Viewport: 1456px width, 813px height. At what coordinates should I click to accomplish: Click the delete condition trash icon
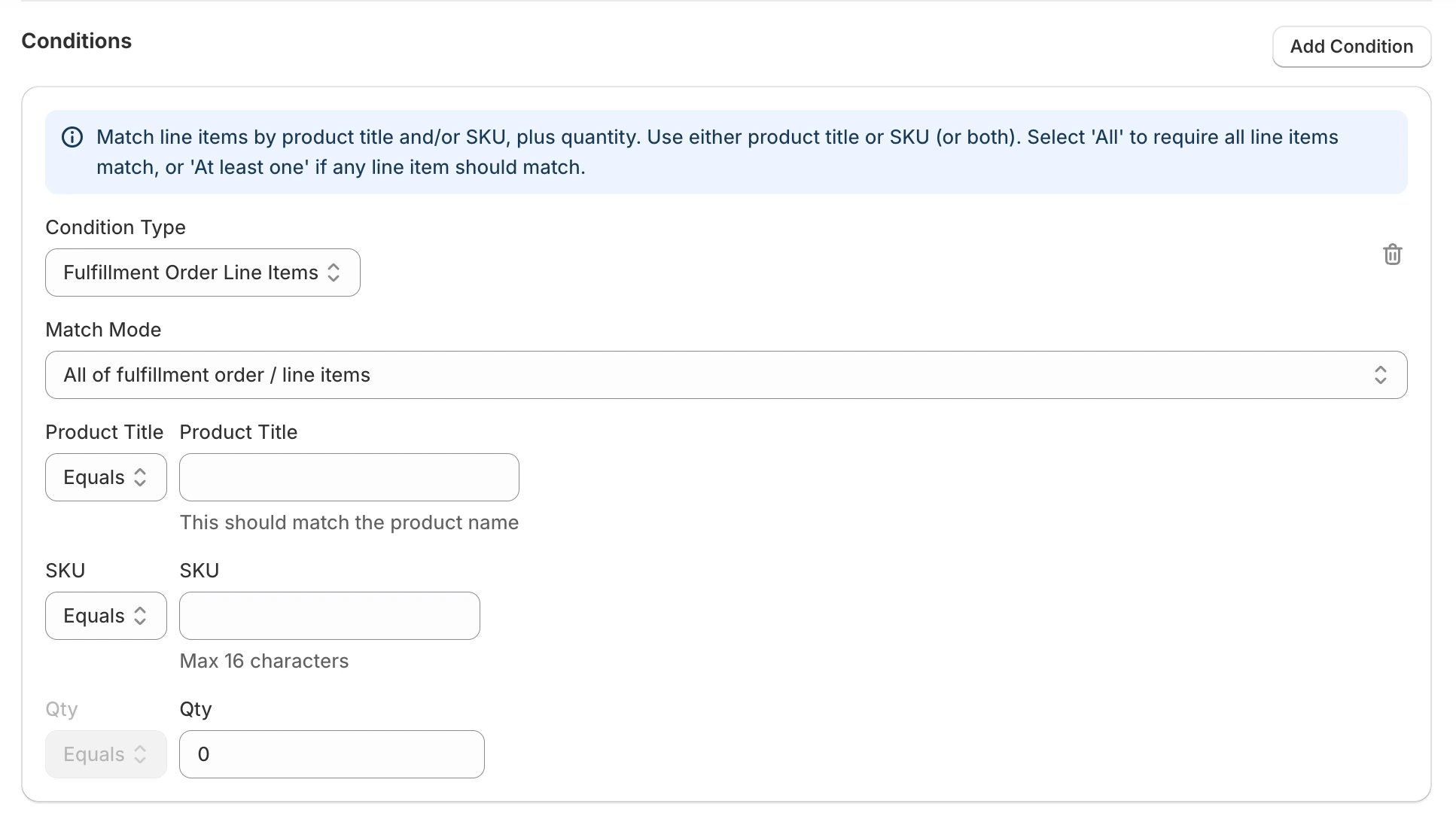tap(1392, 254)
